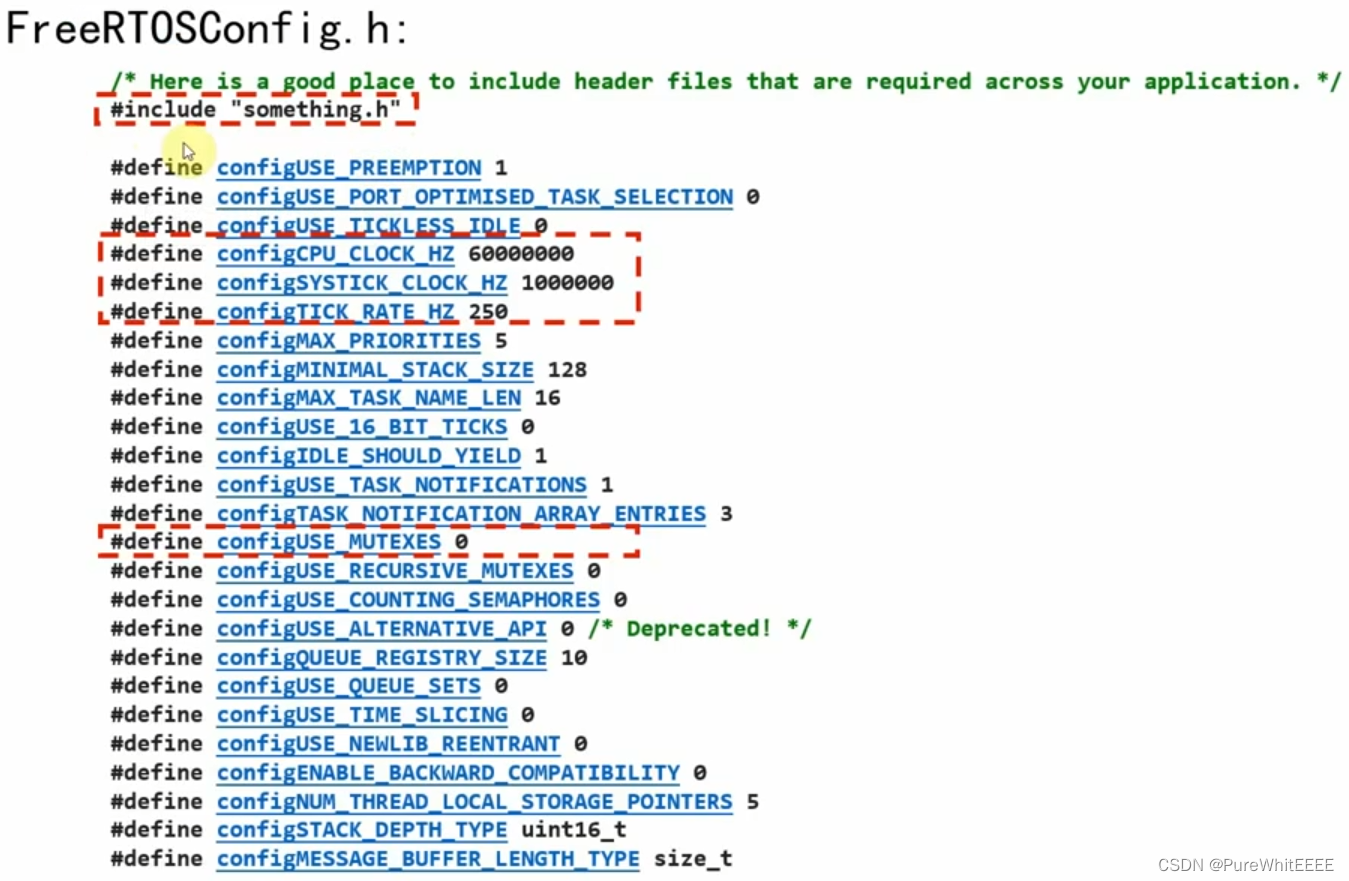Image resolution: width=1349 pixels, height=881 pixels.
Task: Open configSTACK_DEPTH_TYPE link
Action: click(362, 830)
